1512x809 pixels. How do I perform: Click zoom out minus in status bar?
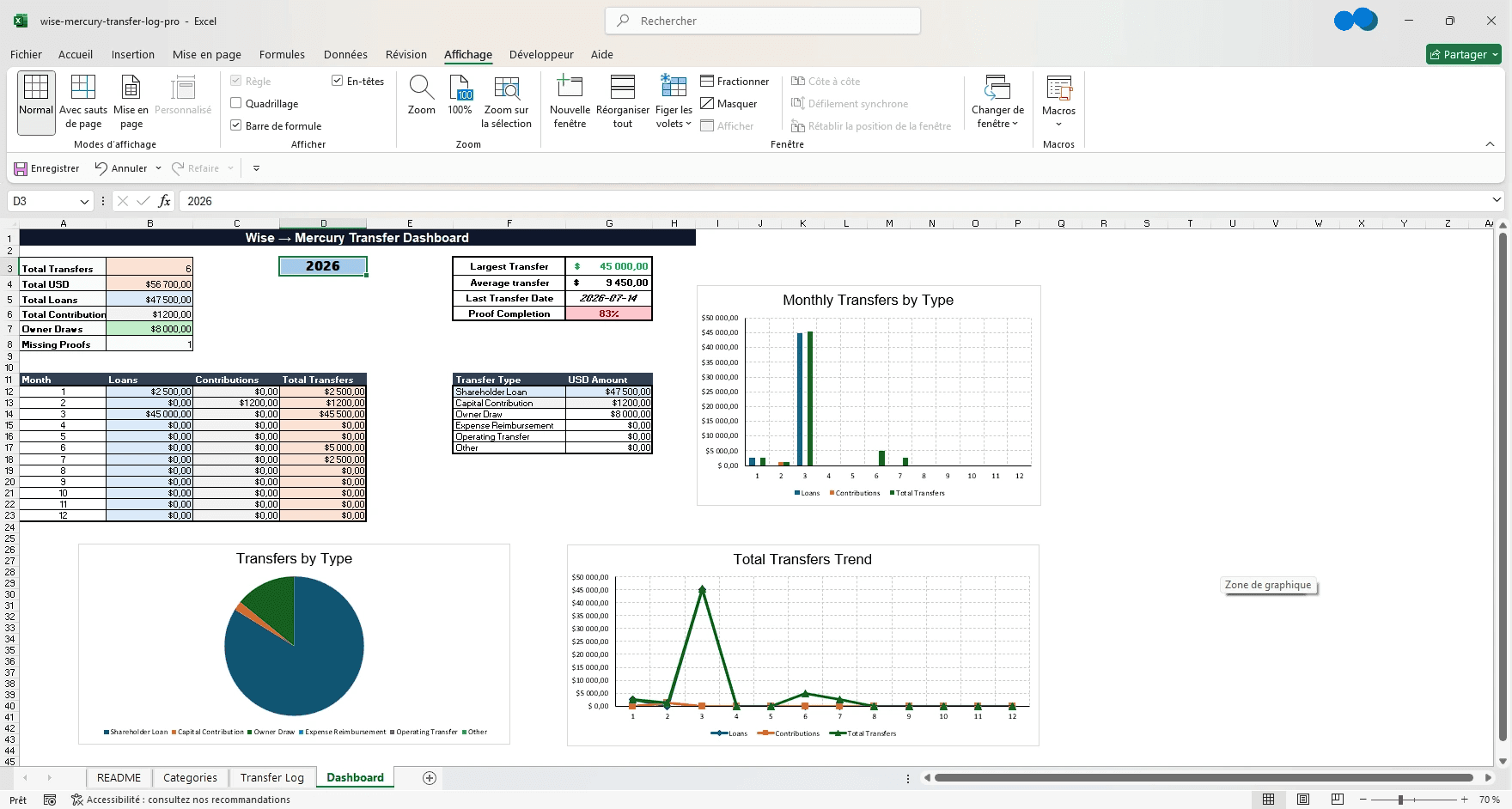click(x=1363, y=800)
